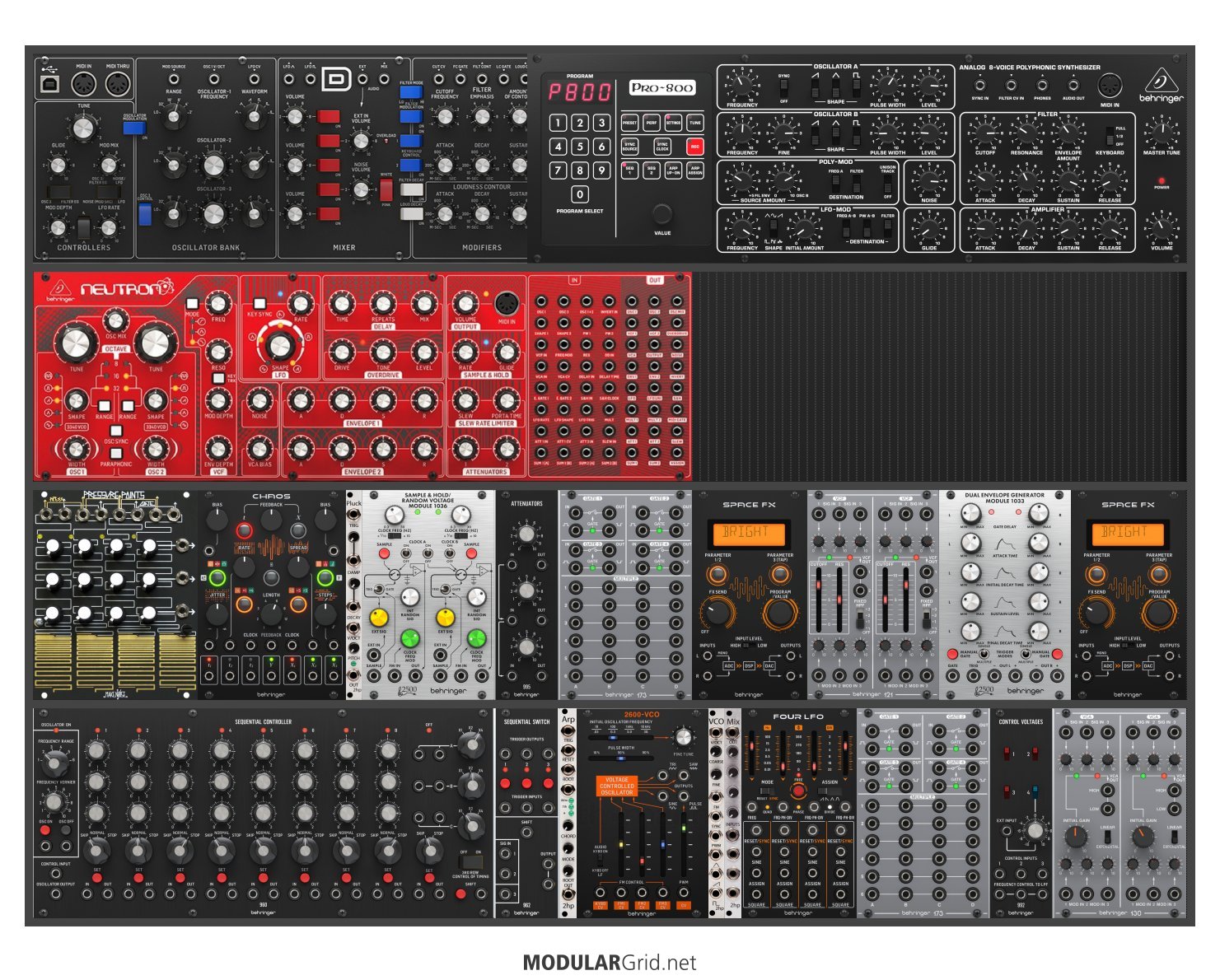Image resolution: width=1220 pixels, height=980 pixels.
Task: Click the OSC MIX knob on the Neutron
Action: coord(115,320)
